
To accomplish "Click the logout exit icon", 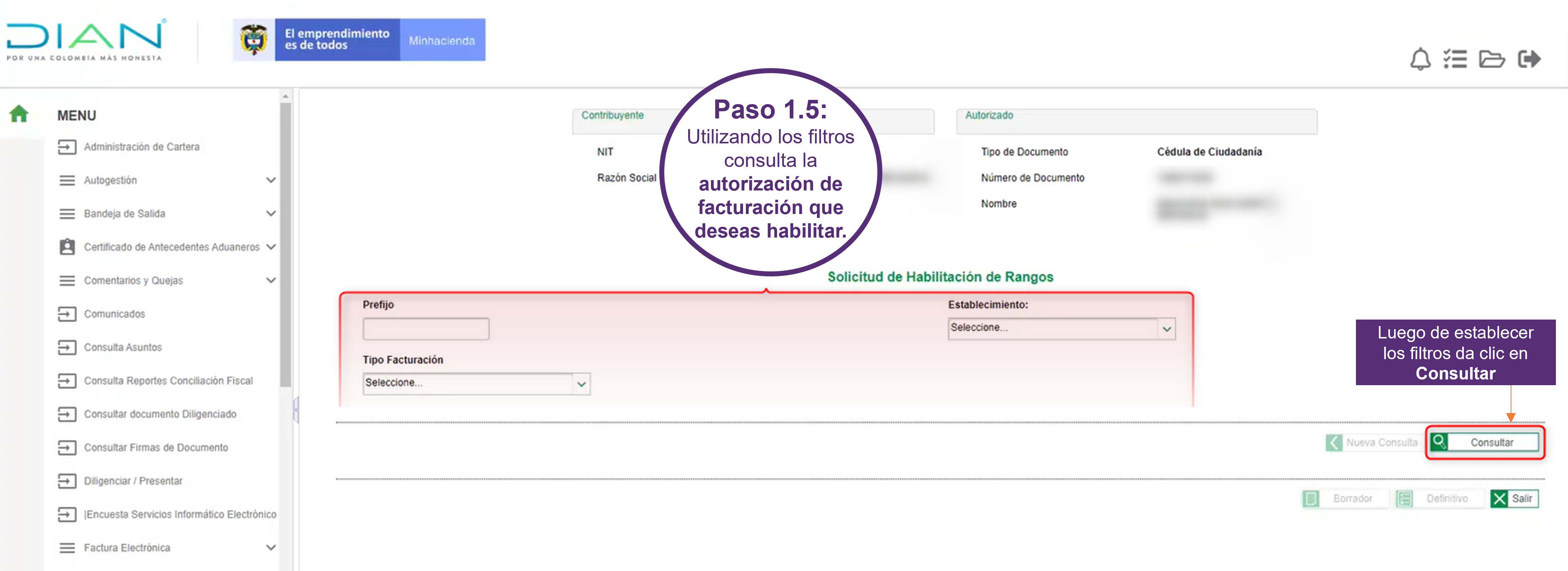I will (1528, 59).
